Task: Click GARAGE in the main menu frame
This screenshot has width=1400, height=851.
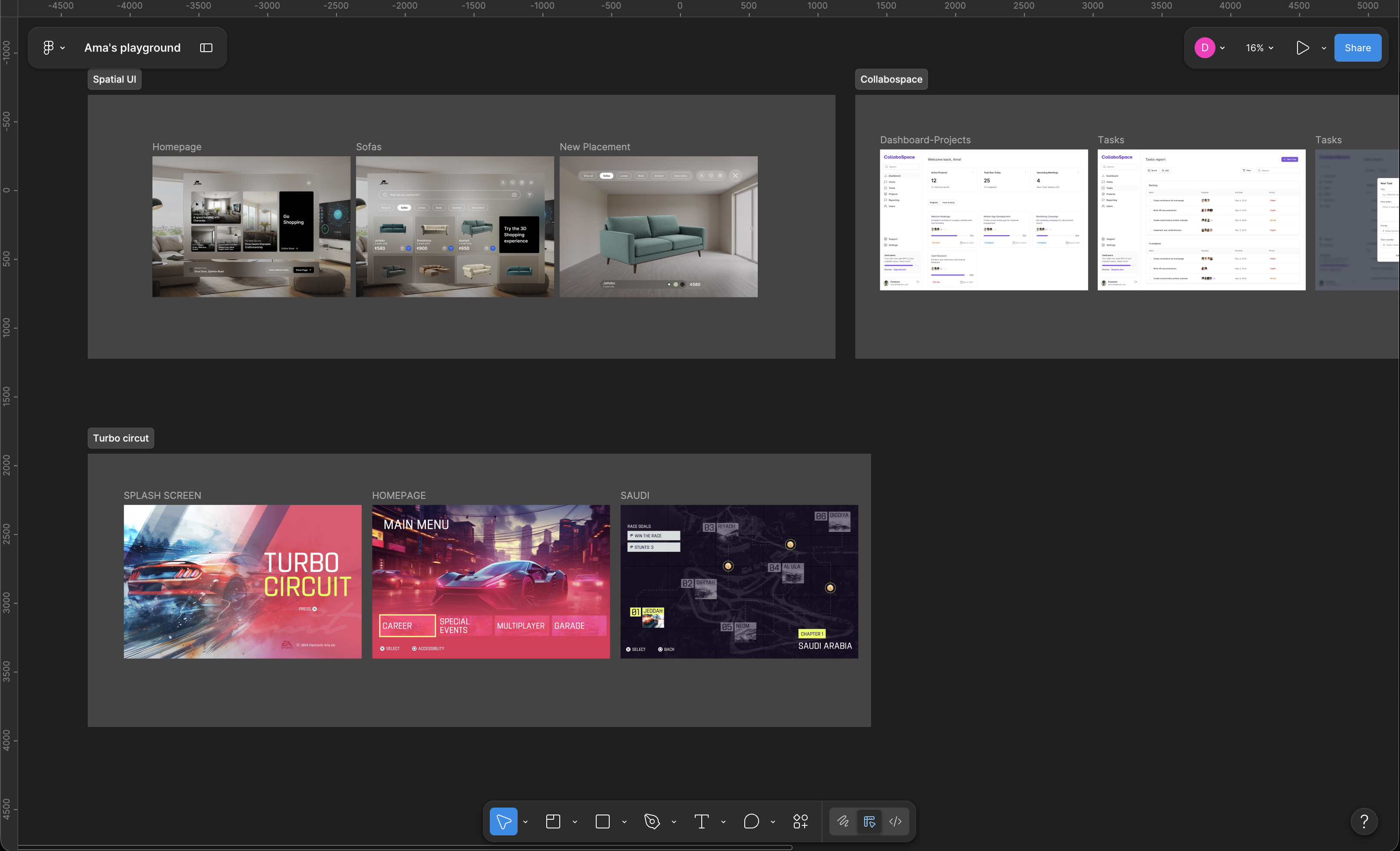Action: [578, 626]
